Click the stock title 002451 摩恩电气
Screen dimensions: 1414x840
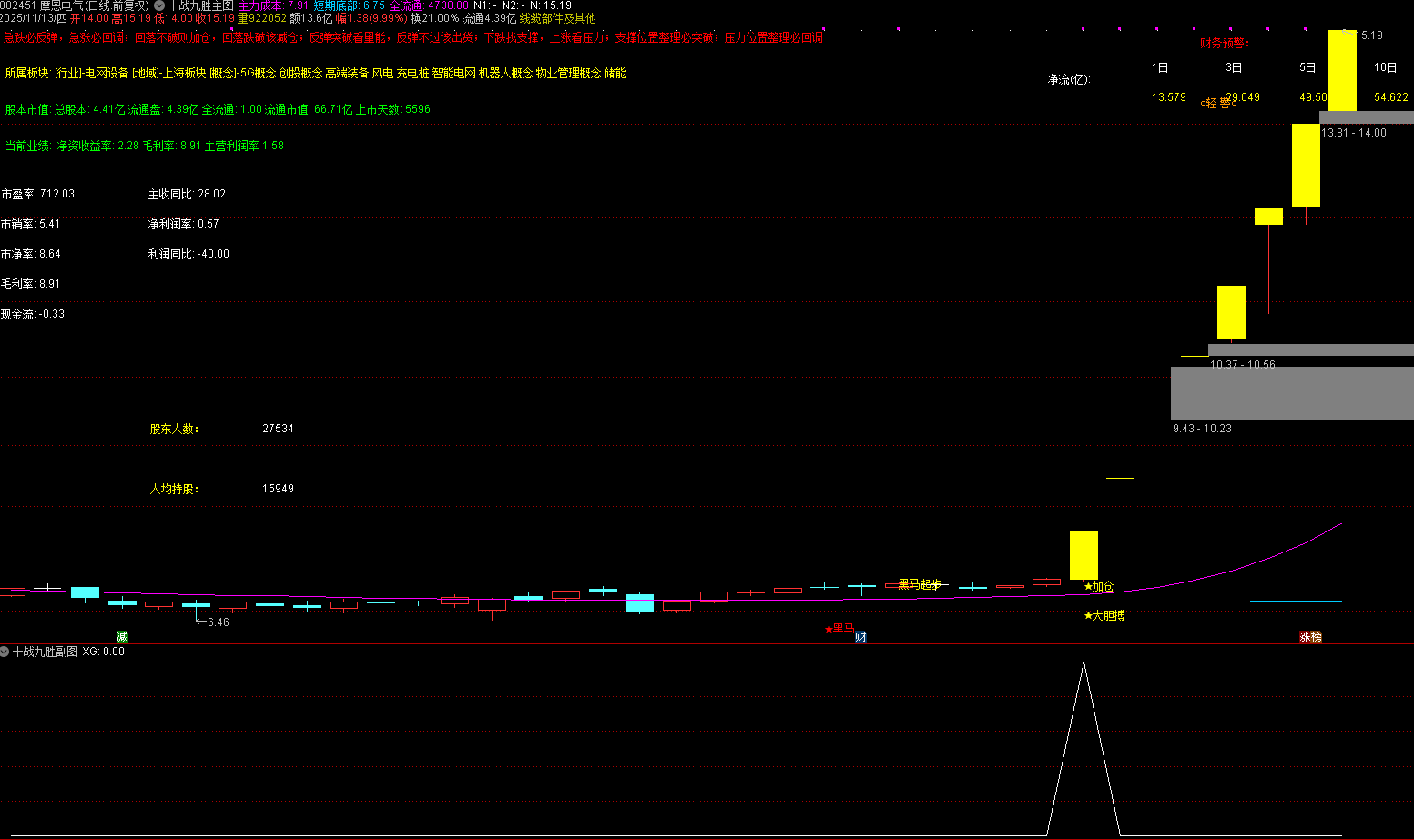[41, 5]
